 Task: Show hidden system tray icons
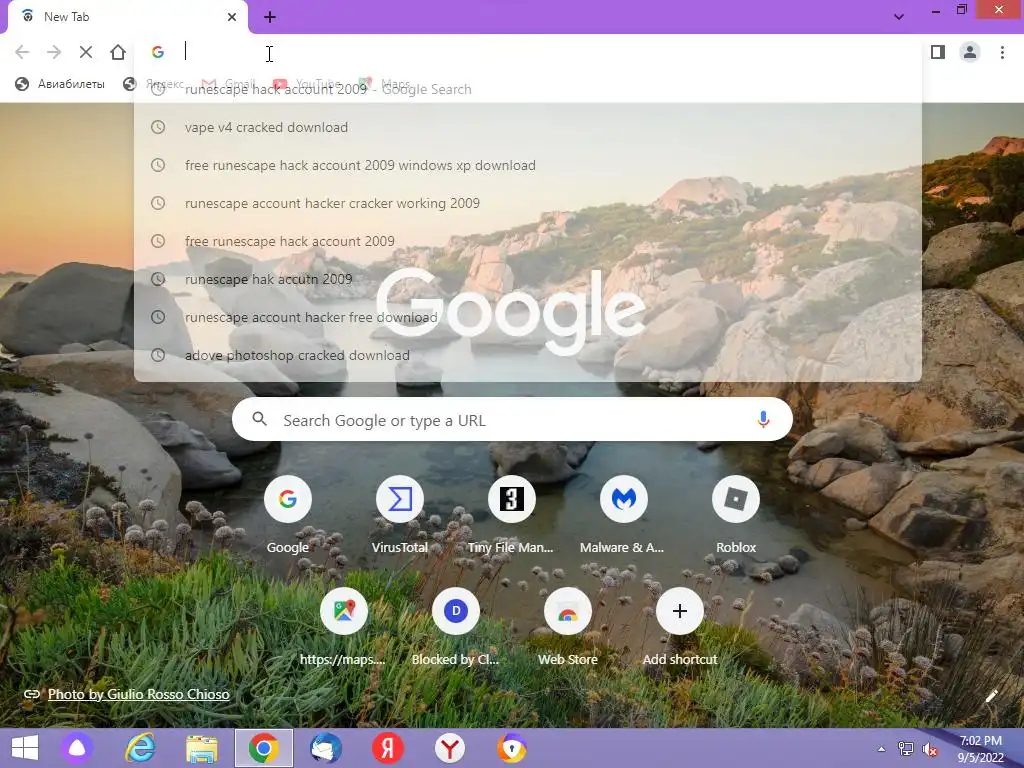click(x=881, y=749)
